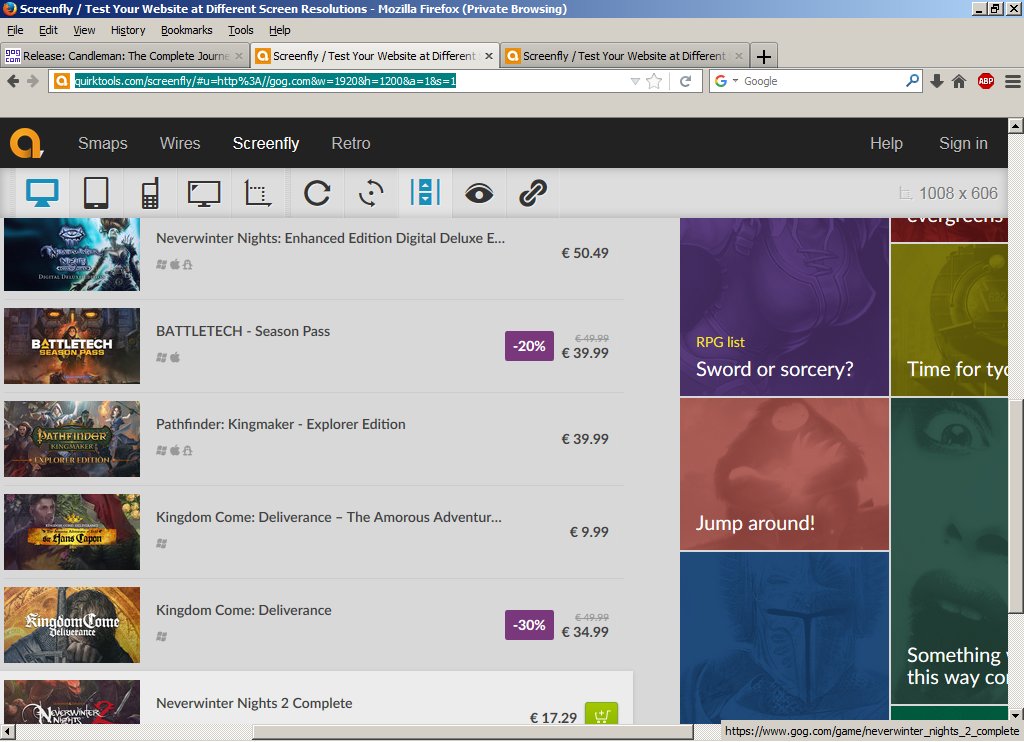The width and height of the screenshot is (1024, 742).
Task: Open Smaps in the top navigation
Action: pos(103,143)
